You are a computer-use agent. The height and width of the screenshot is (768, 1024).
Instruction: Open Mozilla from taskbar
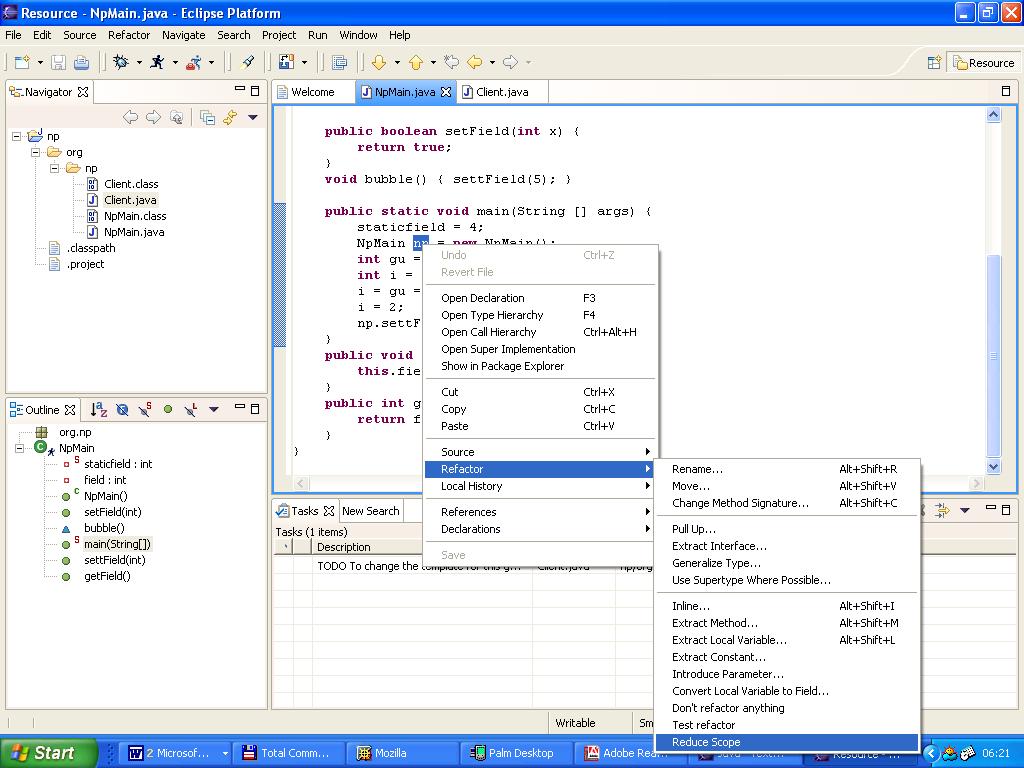coord(400,753)
